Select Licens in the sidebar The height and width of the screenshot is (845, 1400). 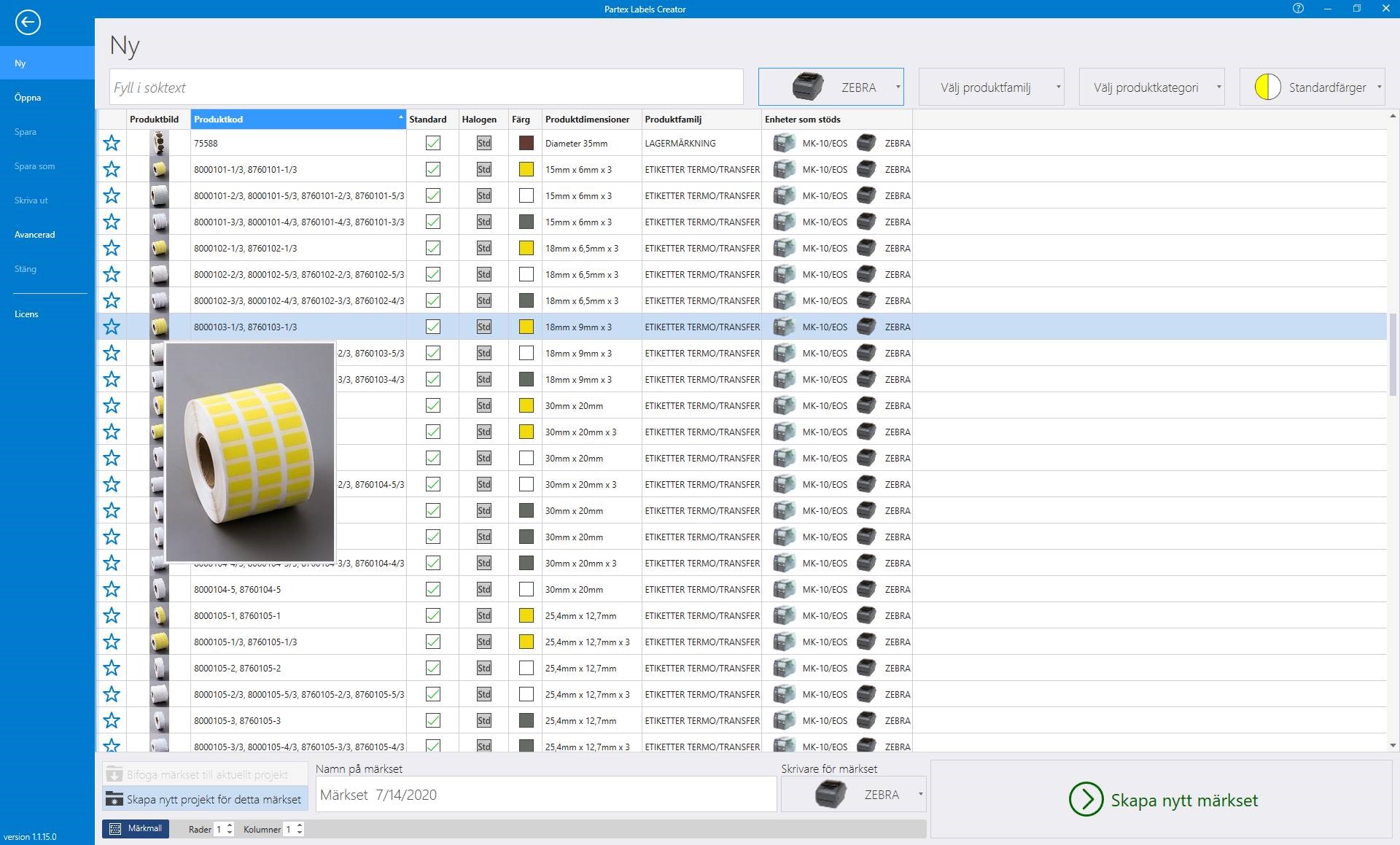click(47, 314)
